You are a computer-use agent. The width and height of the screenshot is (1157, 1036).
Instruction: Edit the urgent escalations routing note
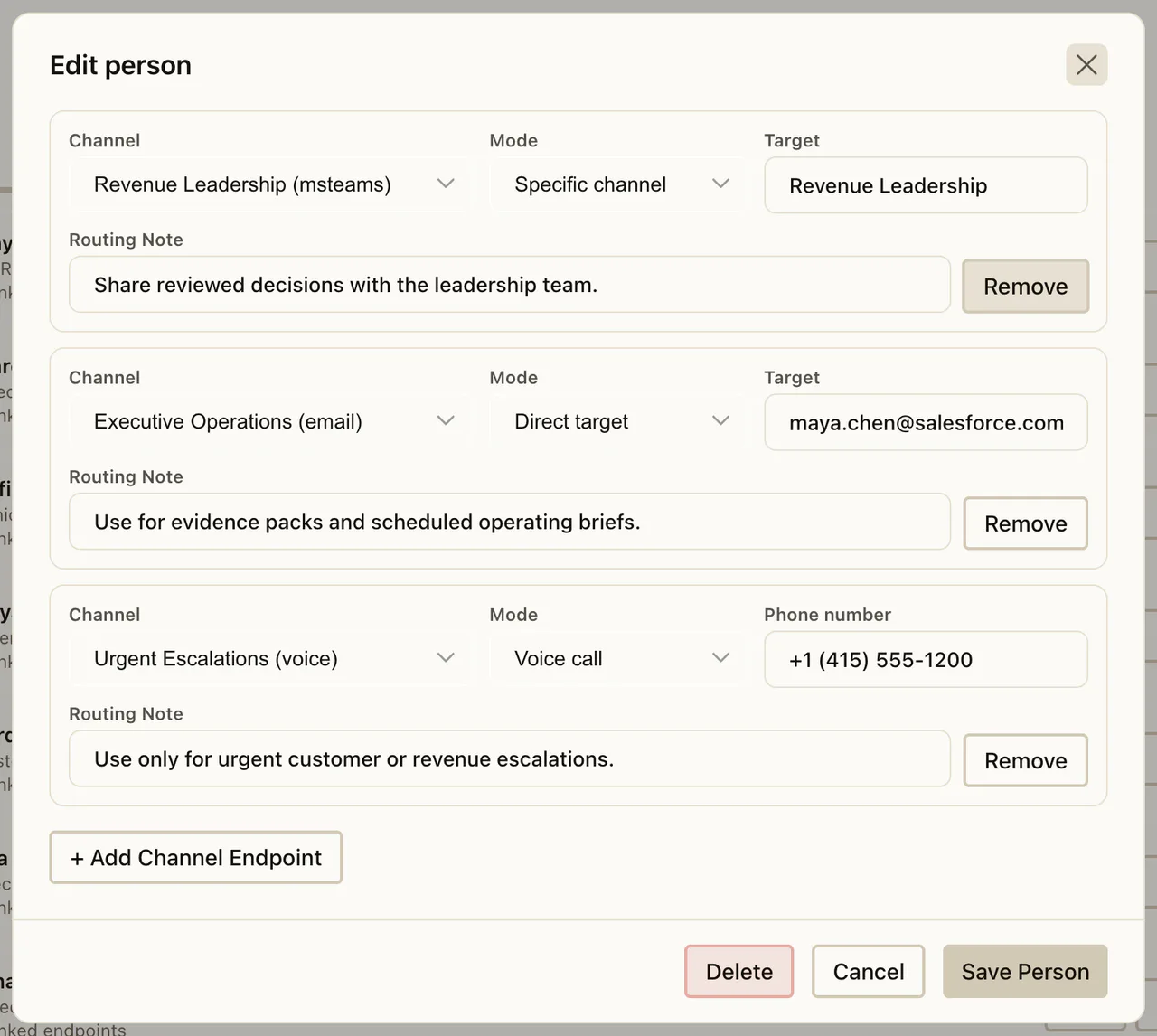(x=509, y=758)
